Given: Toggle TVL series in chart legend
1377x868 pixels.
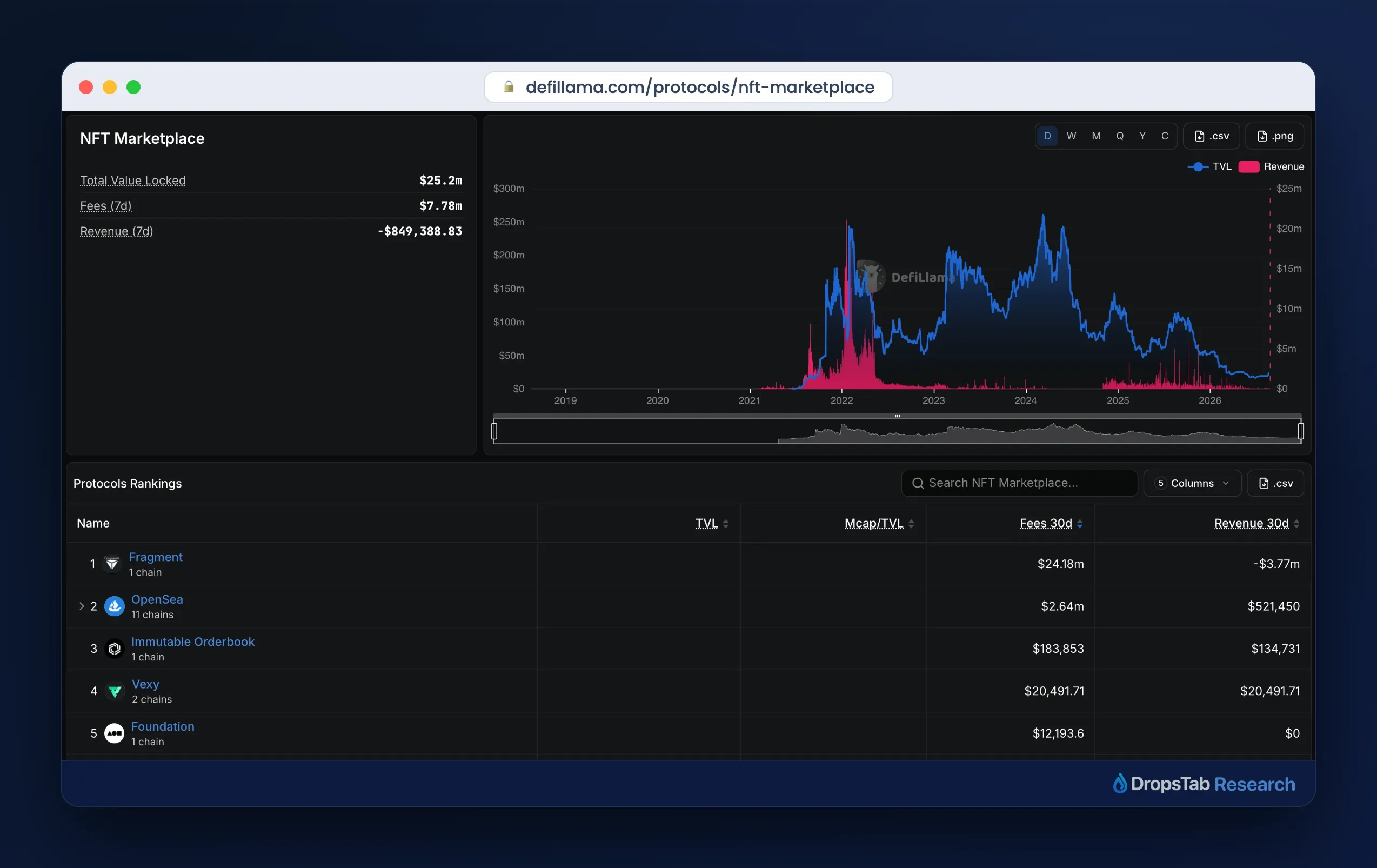Looking at the screenshot, I should tap(1209, 166).
